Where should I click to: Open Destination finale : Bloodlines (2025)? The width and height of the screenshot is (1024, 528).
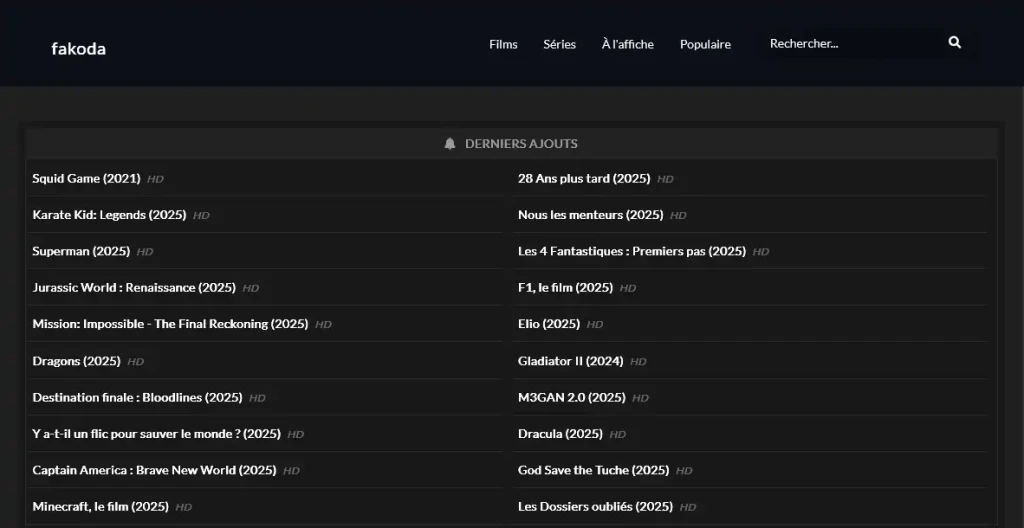tap(137, 398)
